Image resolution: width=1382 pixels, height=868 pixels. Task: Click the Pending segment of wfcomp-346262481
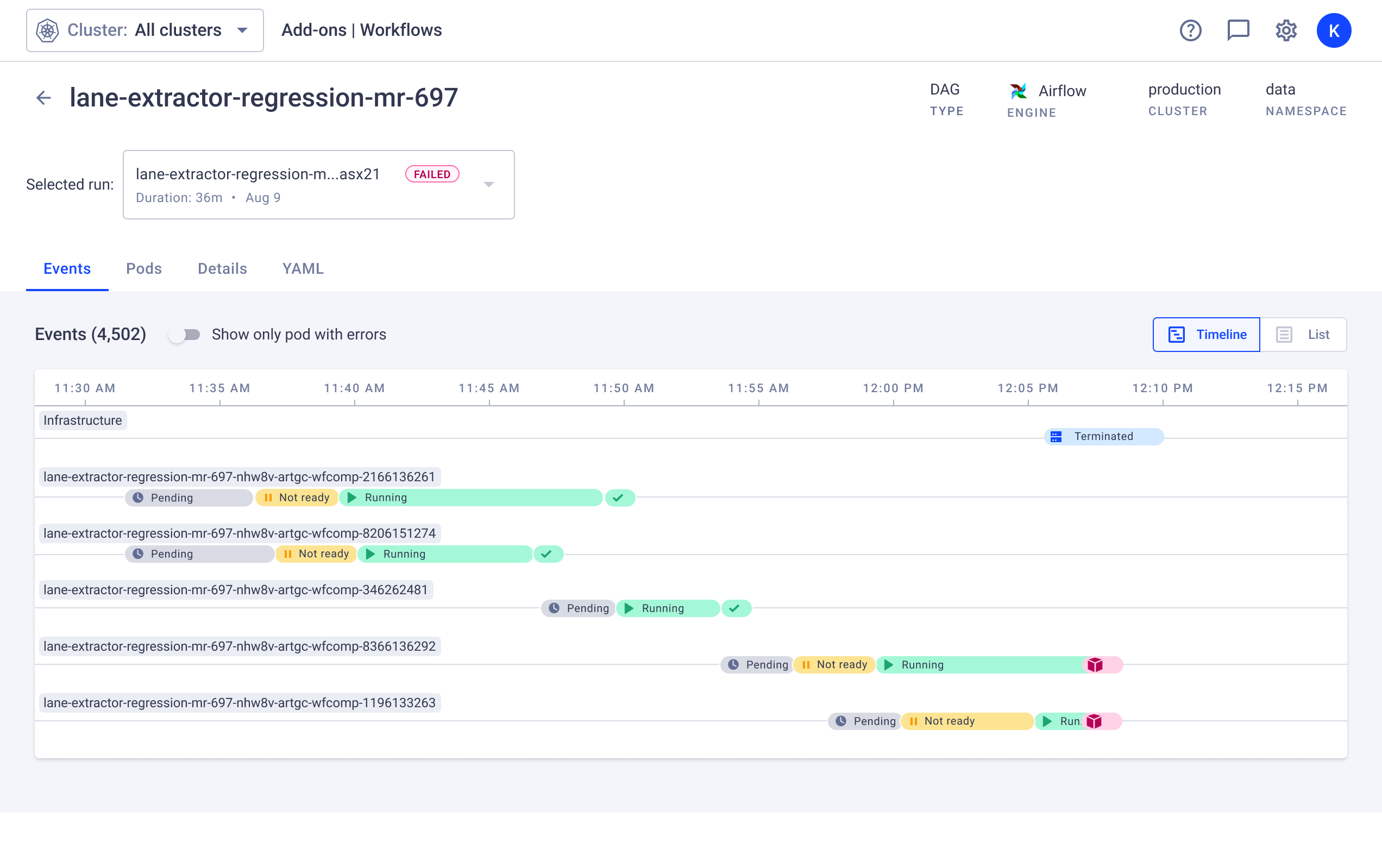coord(578,608)
